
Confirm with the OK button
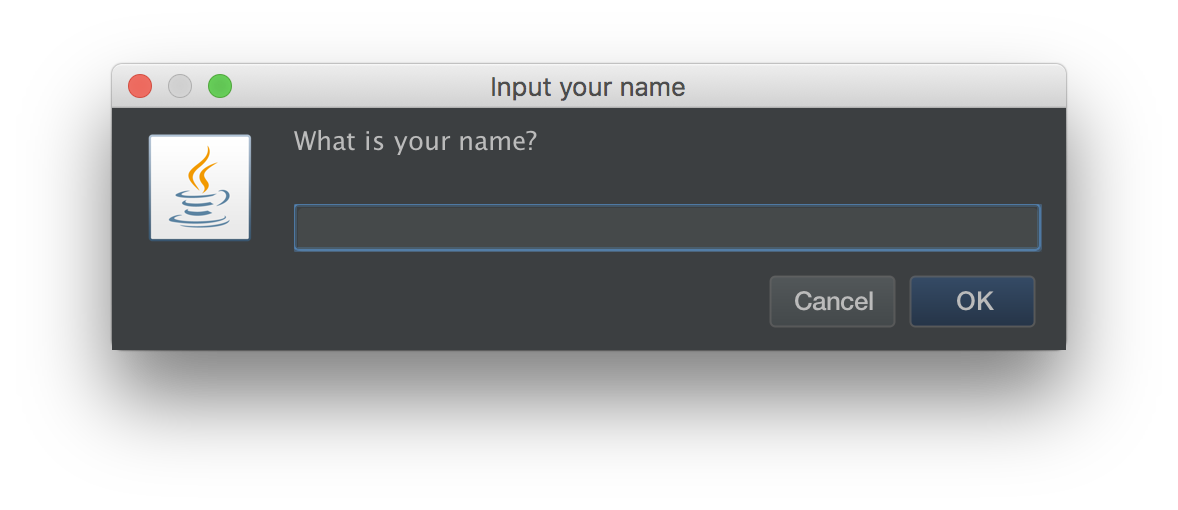(x=972, y=301)
